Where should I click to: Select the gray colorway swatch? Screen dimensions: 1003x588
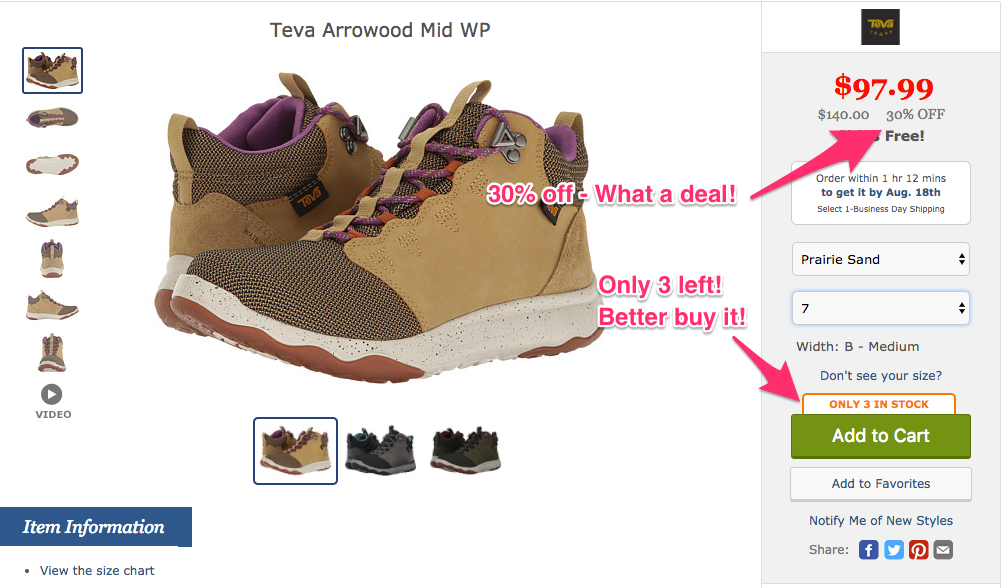point(381,450)
